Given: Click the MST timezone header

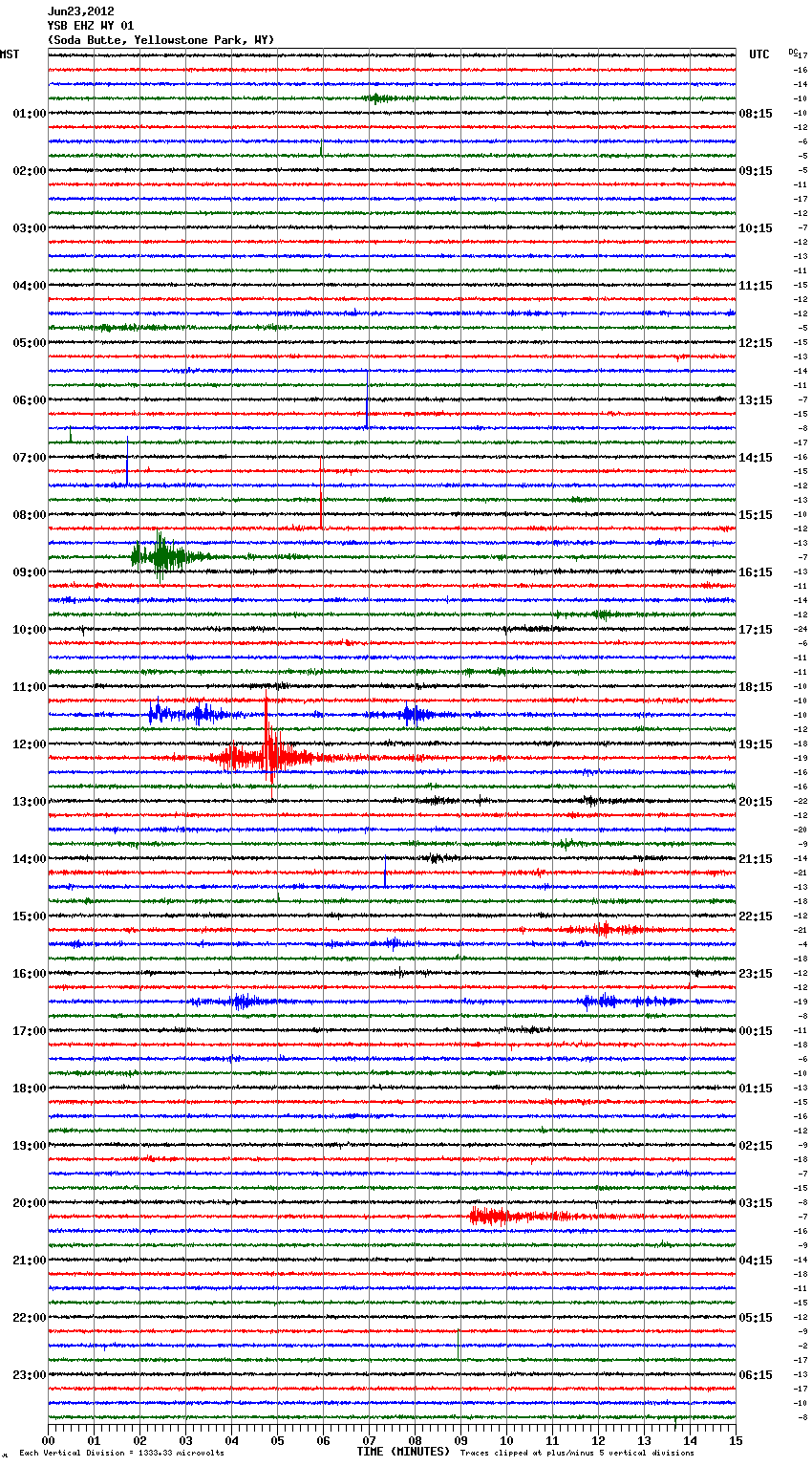Looking at the screenshot, I should click(x=10, y=54).
